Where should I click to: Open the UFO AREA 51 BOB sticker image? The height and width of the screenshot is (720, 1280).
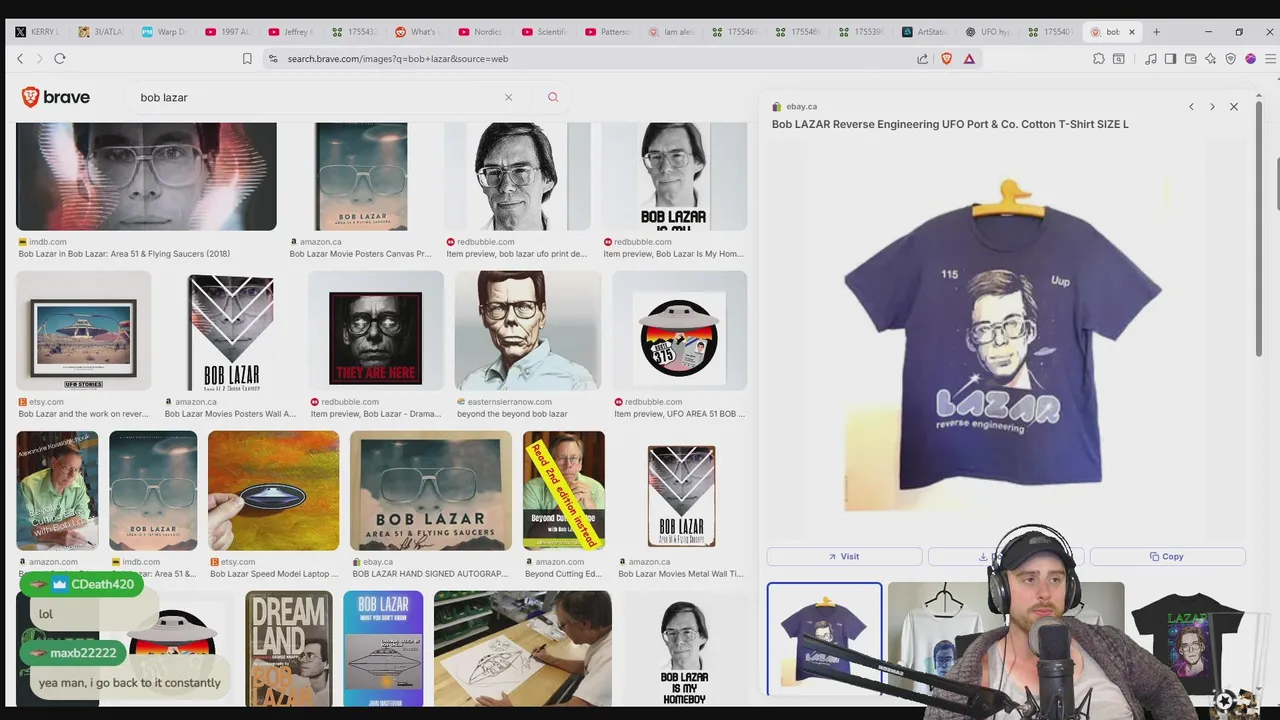[x=680, y=330]
